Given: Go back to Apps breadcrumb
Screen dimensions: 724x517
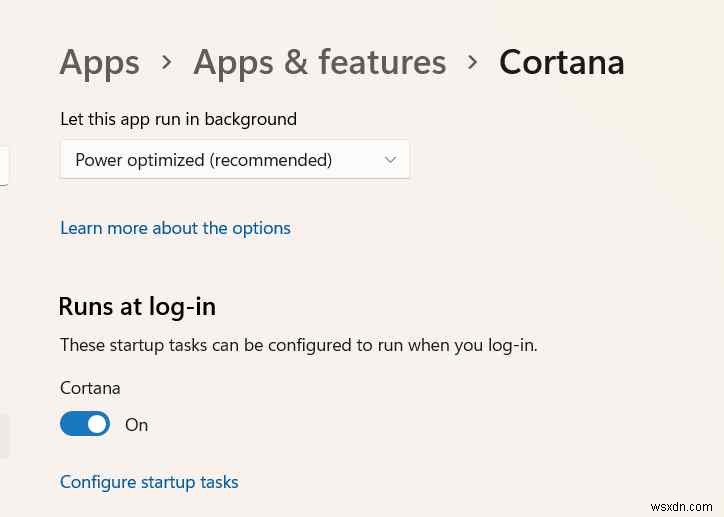Looking at the screenshot, I should pyautogui.click(x=99, y=63).
